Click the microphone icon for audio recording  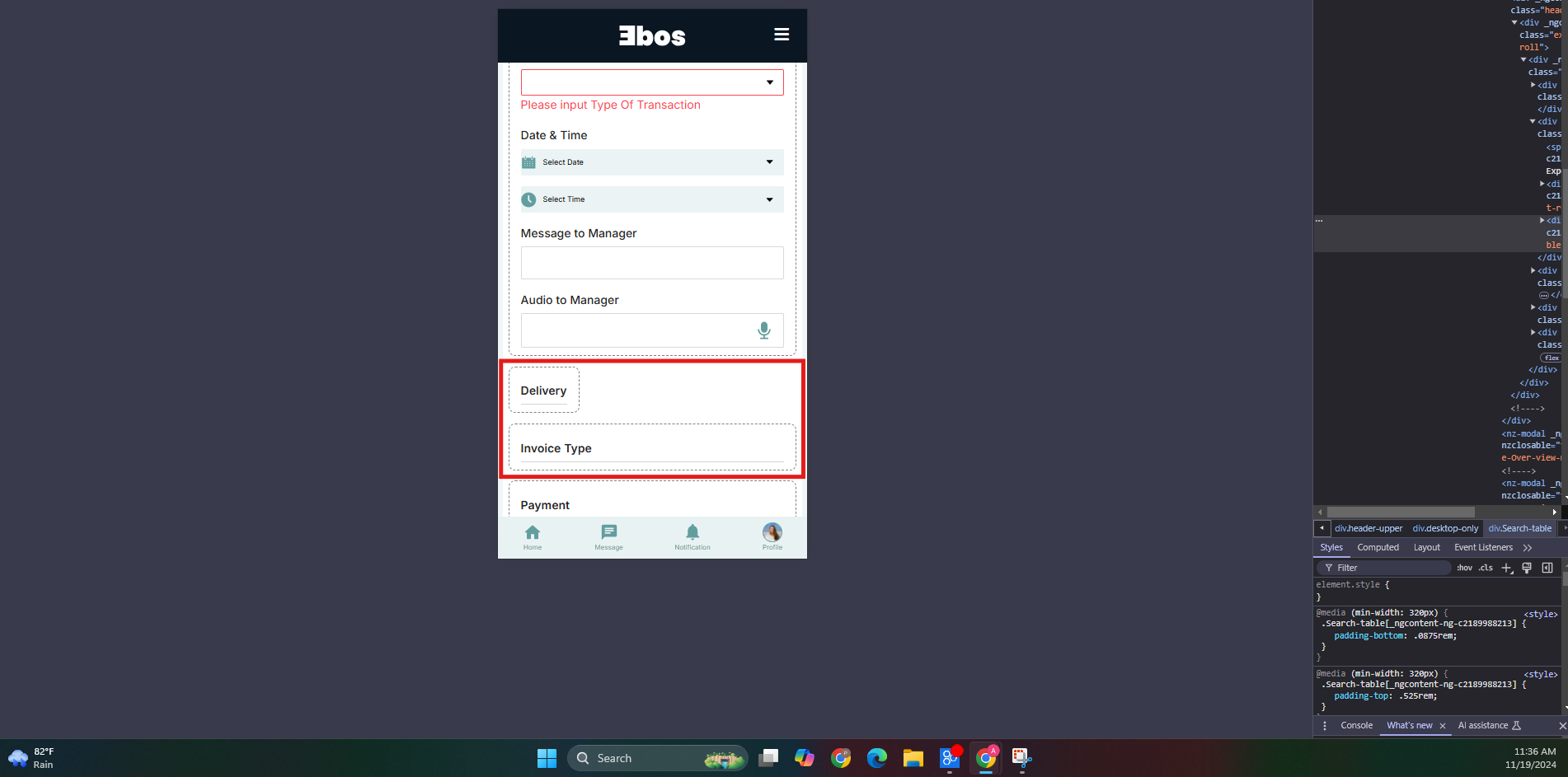click(x=764, y=330)
